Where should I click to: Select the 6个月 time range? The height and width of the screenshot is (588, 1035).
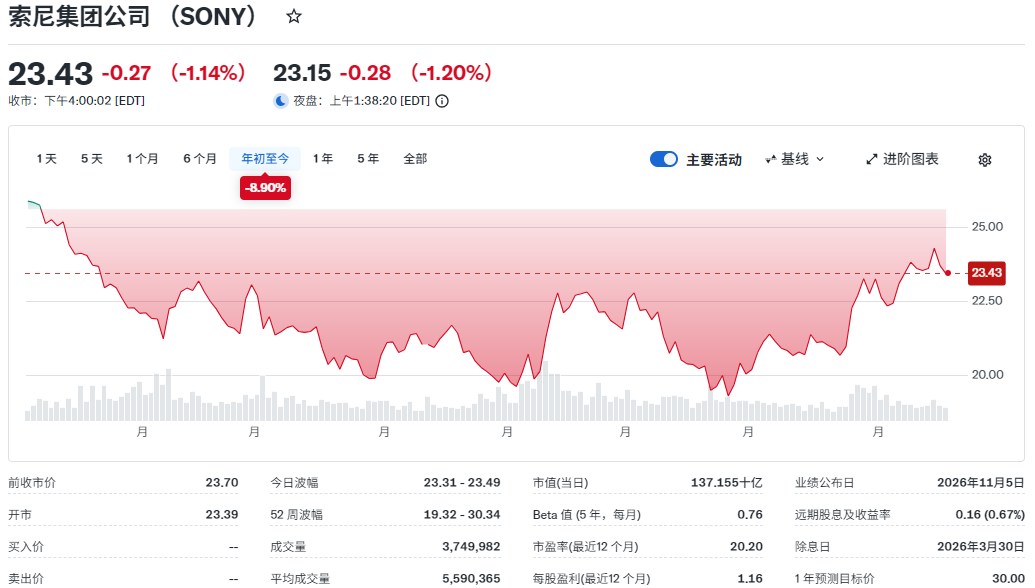click(200, 158)
